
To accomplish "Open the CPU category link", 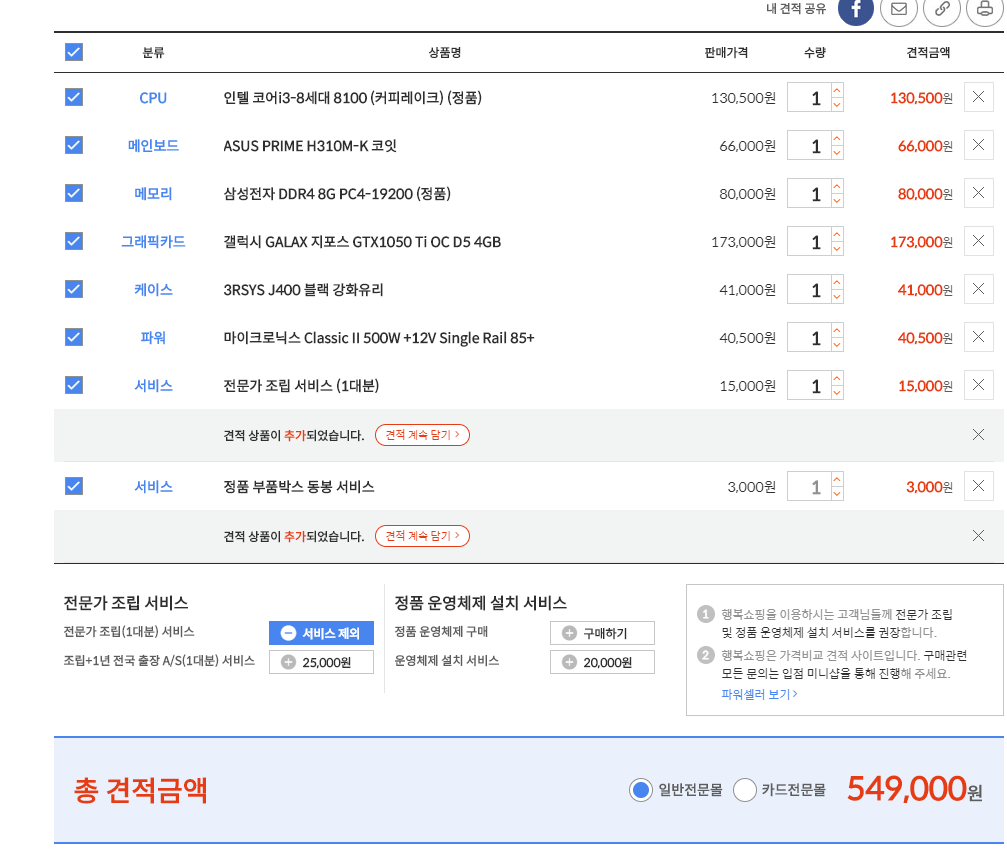I will 153,98.
